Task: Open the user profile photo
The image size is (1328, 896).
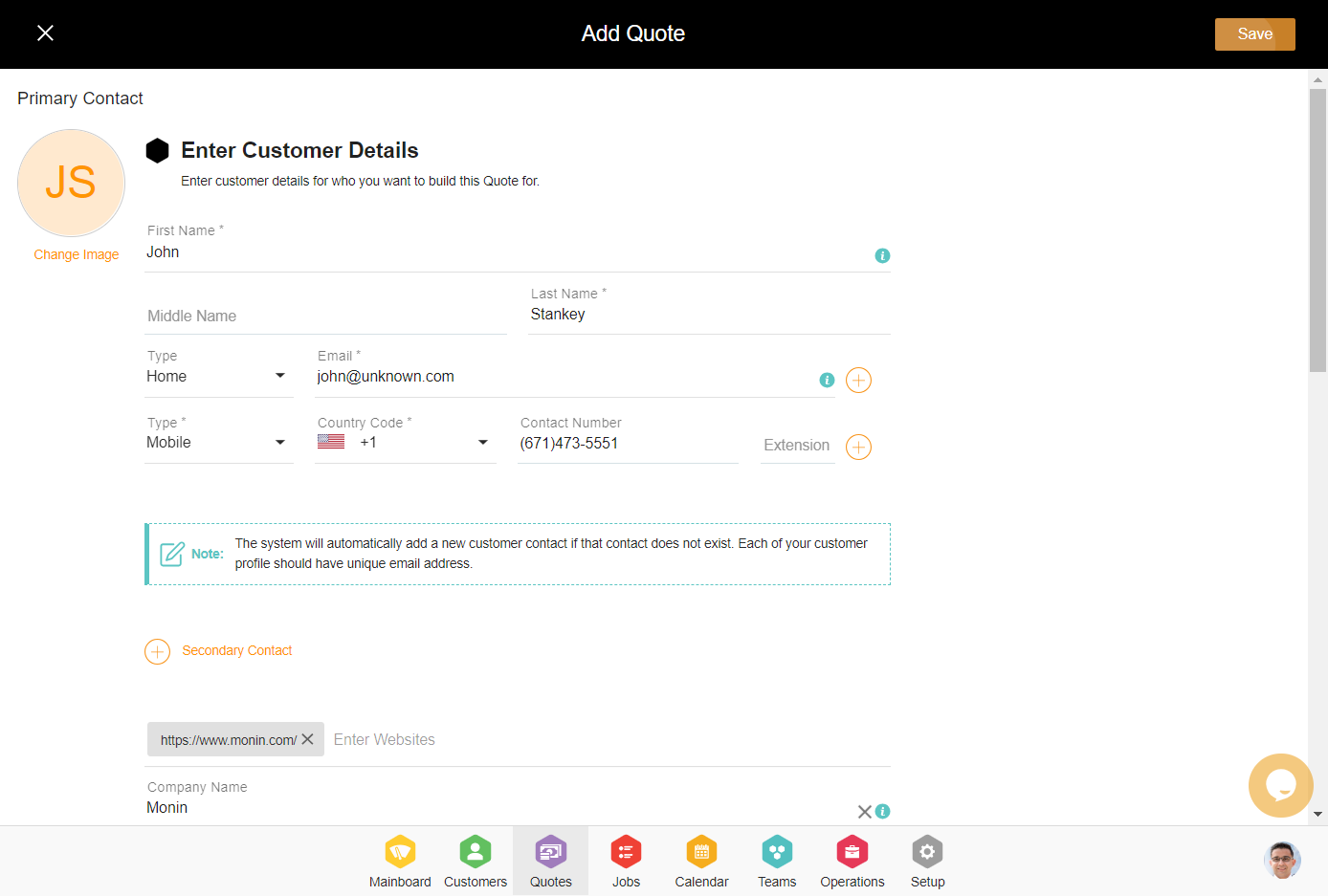Action: click(x=1282, y=861)
